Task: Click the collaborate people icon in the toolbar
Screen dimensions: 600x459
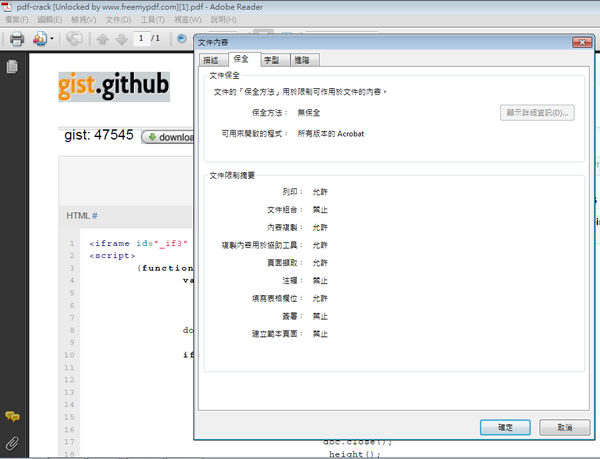Action: (x=40, y=39)
